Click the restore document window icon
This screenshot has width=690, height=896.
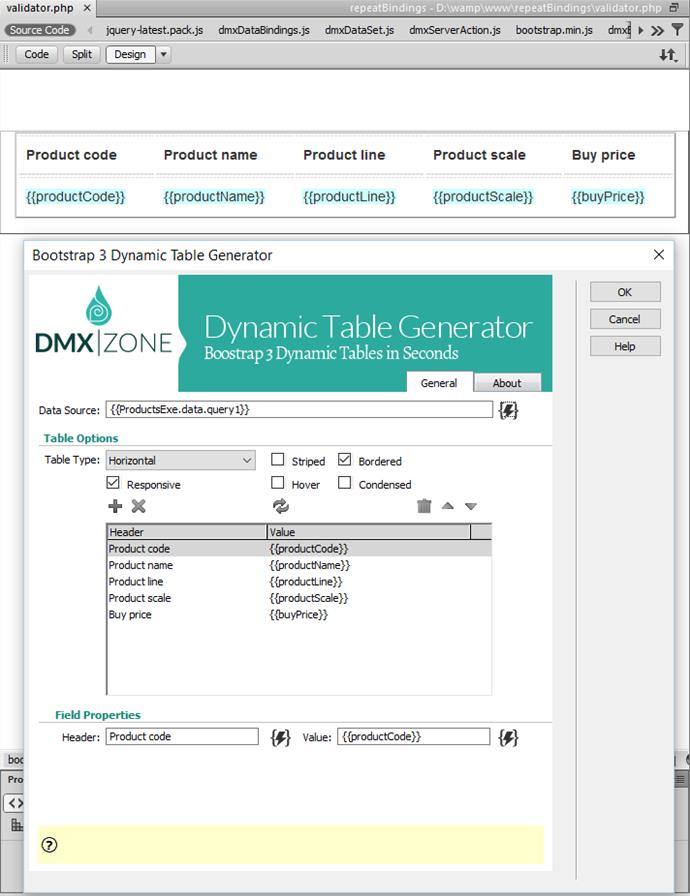[675, 8]
